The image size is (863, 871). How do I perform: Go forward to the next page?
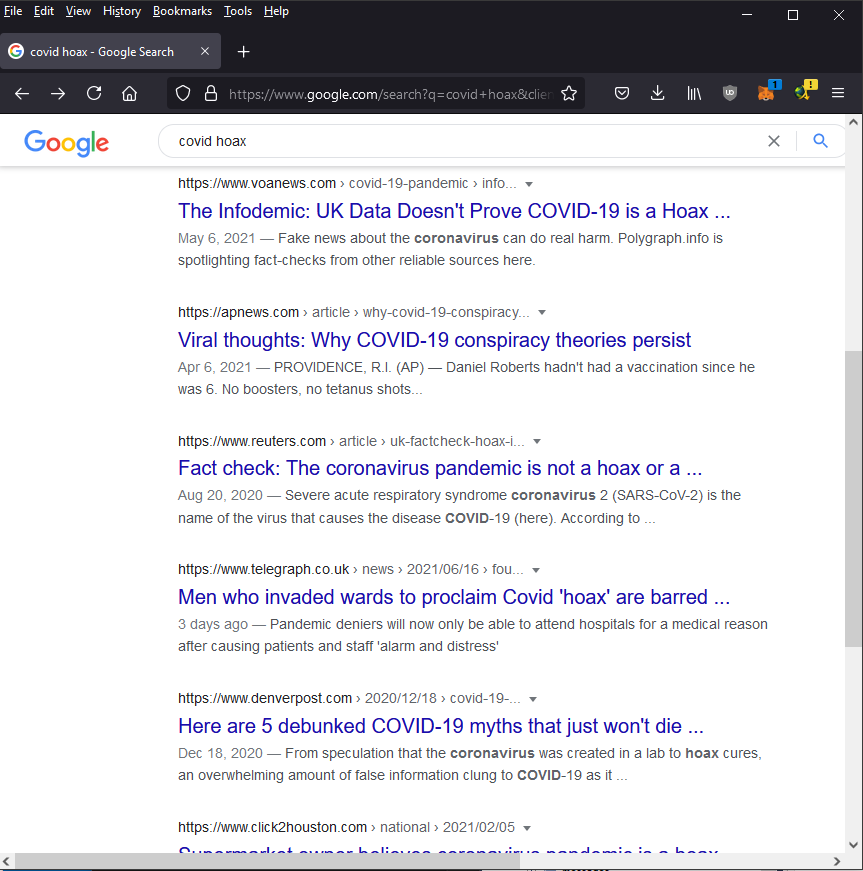58,93
